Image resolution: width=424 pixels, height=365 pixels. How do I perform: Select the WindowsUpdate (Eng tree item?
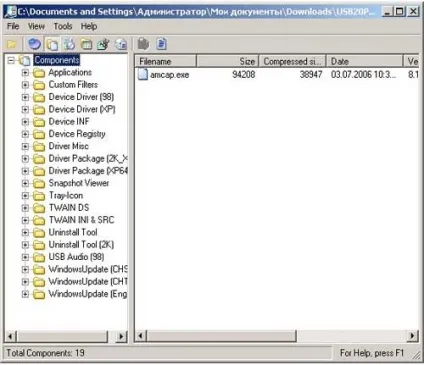click(88, 294)
